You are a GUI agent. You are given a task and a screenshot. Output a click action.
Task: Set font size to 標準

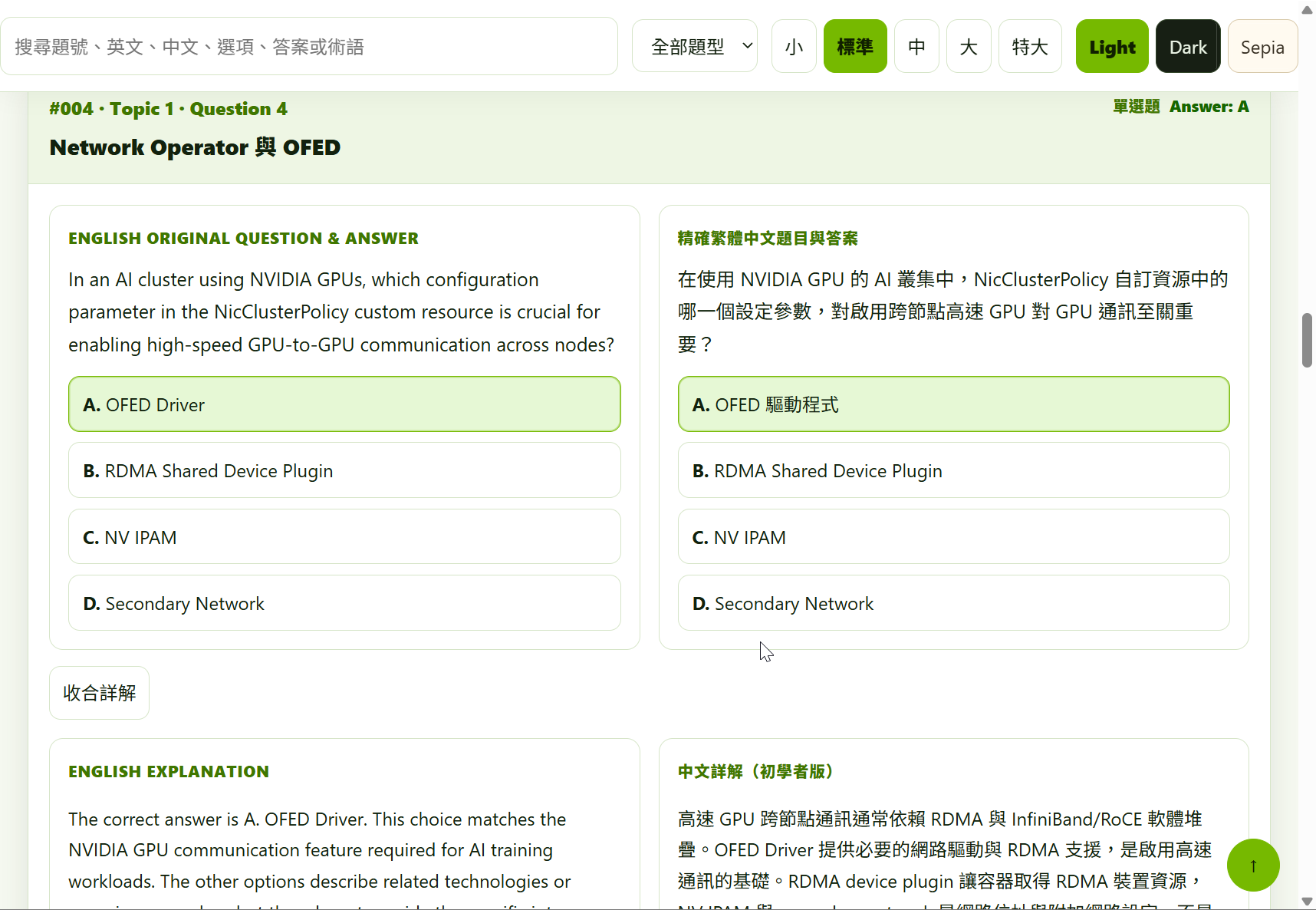pyautogui.click(x=855, y=47)
